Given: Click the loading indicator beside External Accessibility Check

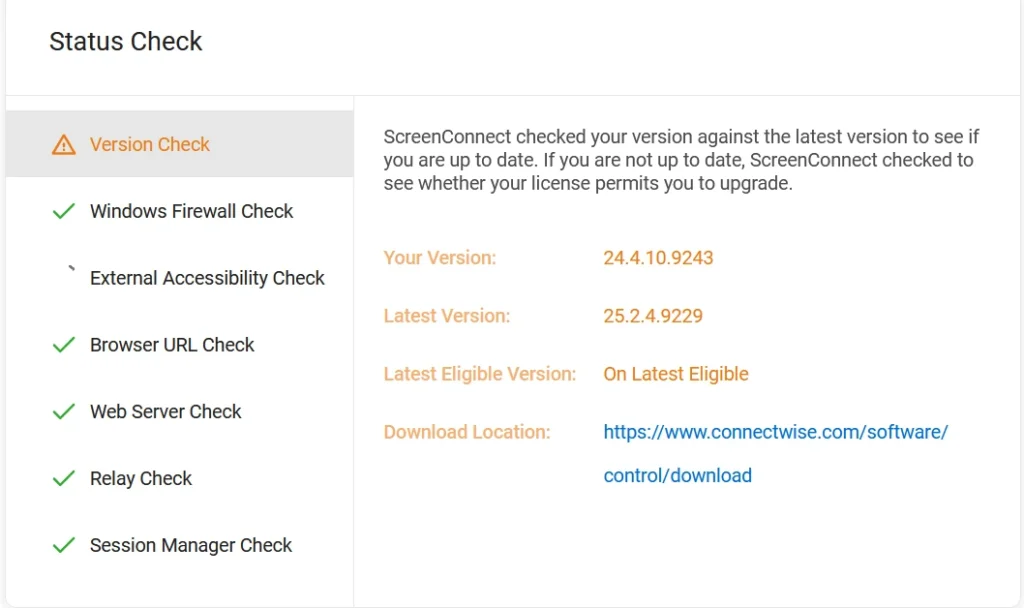Looking at the screenshot, I should point(69,270).
